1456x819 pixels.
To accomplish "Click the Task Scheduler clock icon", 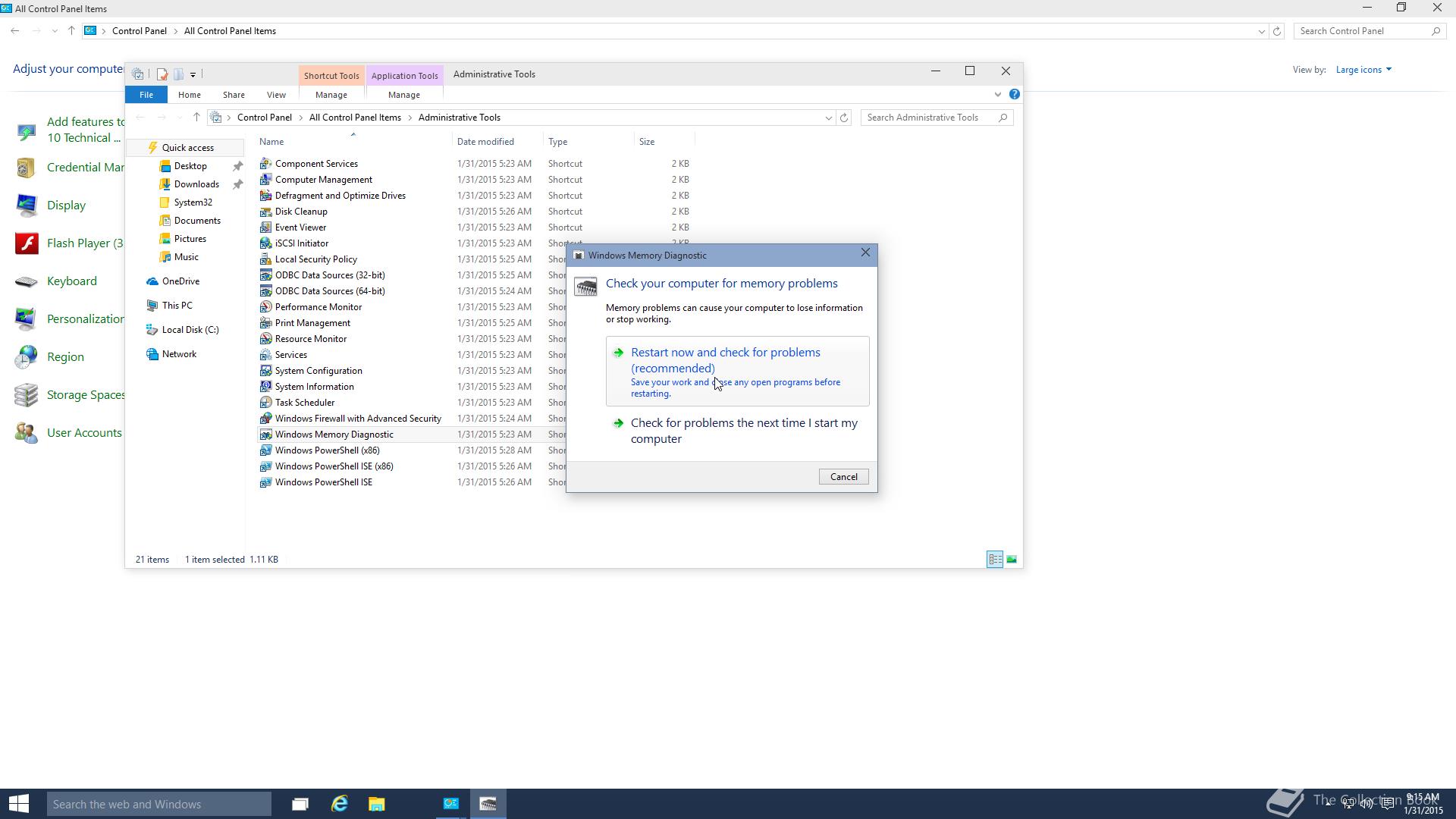I will [x=265, y=403].
